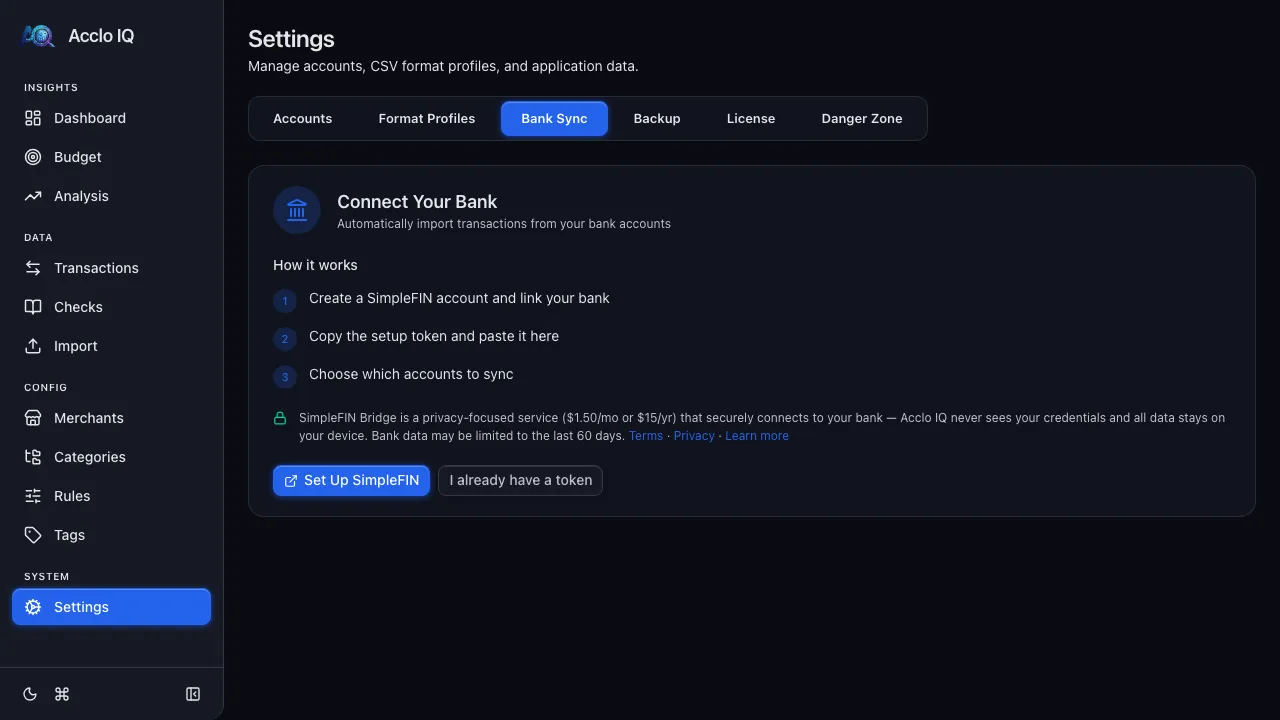Select the Bank Sync tab
1280x720 pixels.
(x=554, y=118)
